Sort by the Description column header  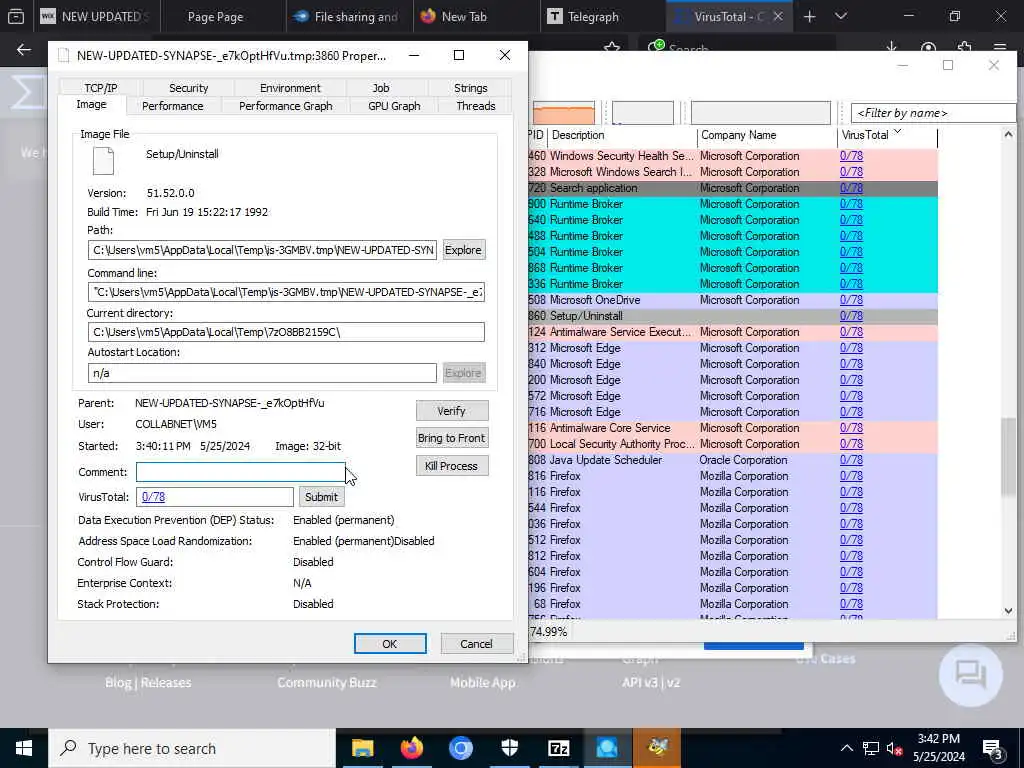pyautogui.click(x=622, y=135)
